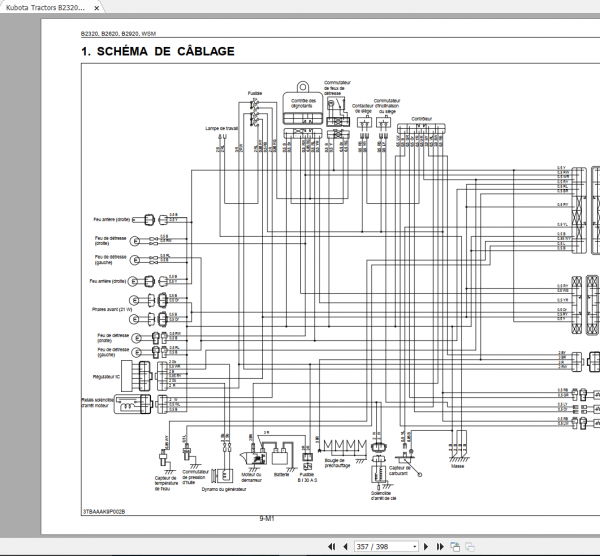
Task: Click the 'Bougie de préchauffage' label
Action: coord(337,463)
